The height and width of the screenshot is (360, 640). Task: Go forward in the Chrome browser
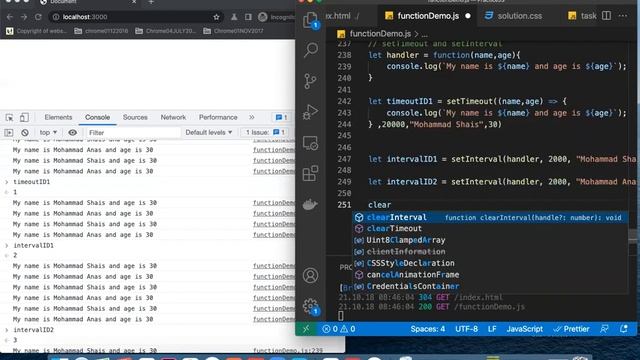click(24, 17)
